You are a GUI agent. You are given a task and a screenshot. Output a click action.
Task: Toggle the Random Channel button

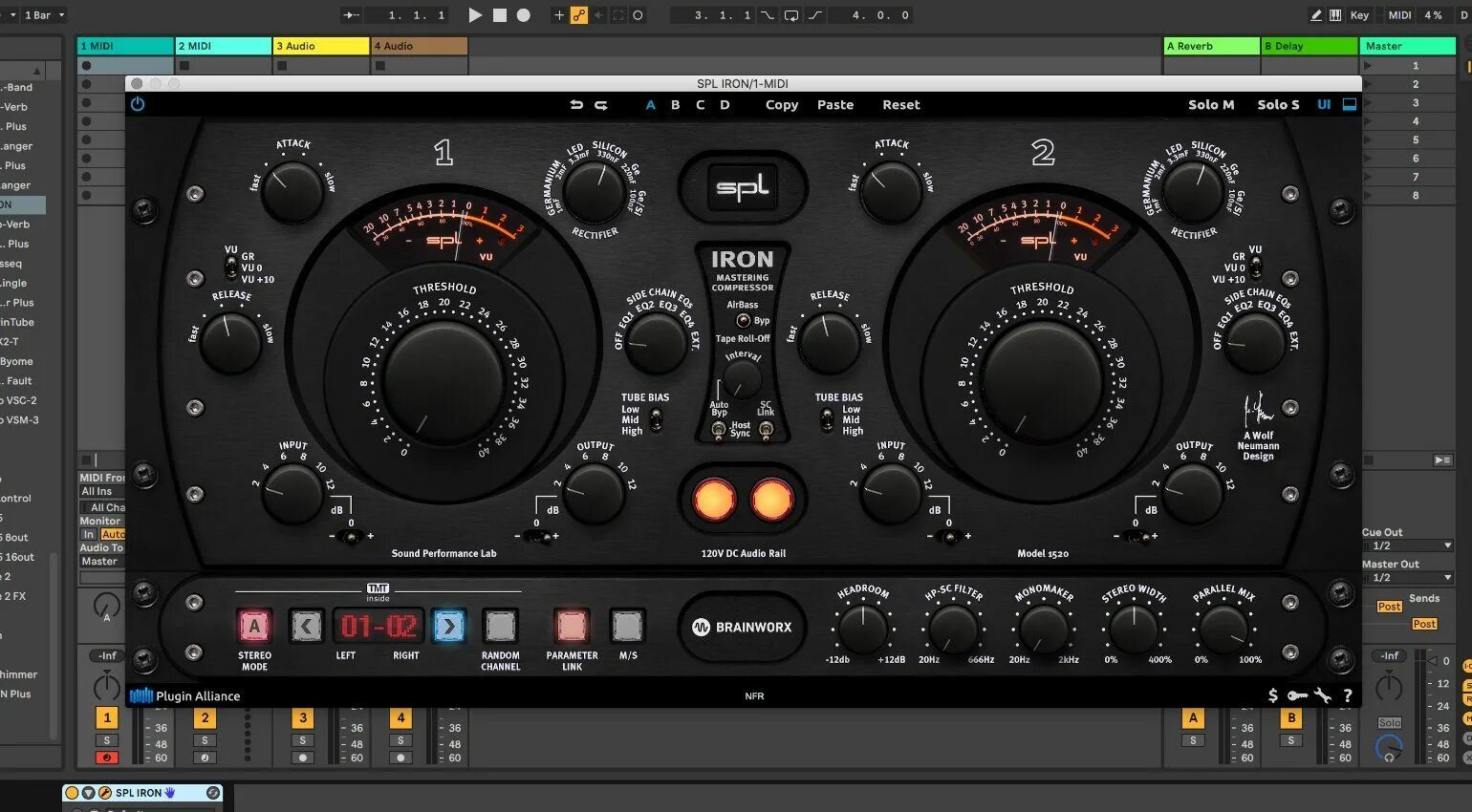[x=500, y=626]
